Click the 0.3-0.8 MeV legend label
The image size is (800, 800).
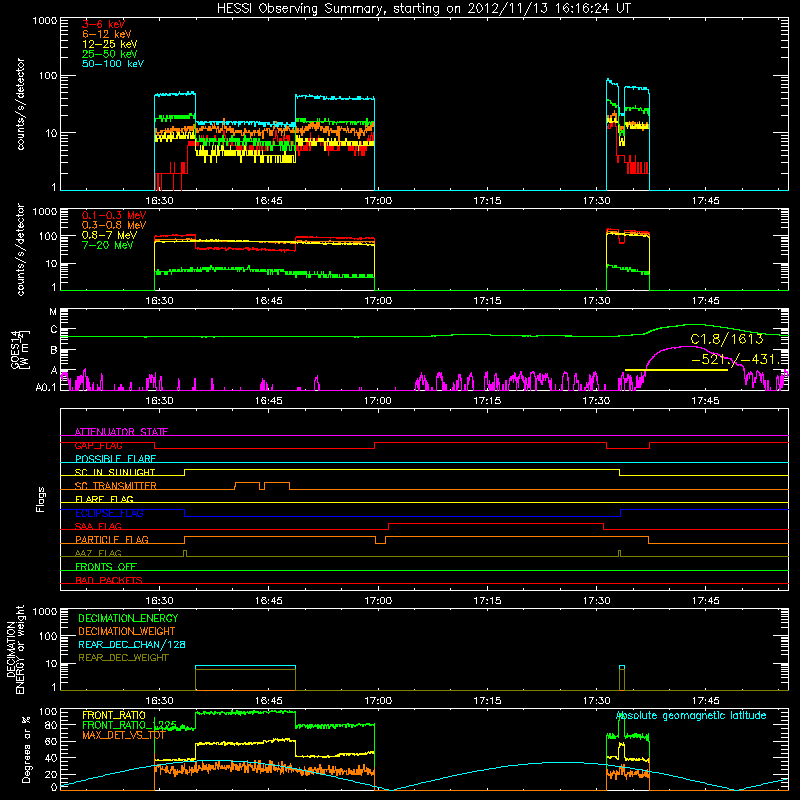114,226
